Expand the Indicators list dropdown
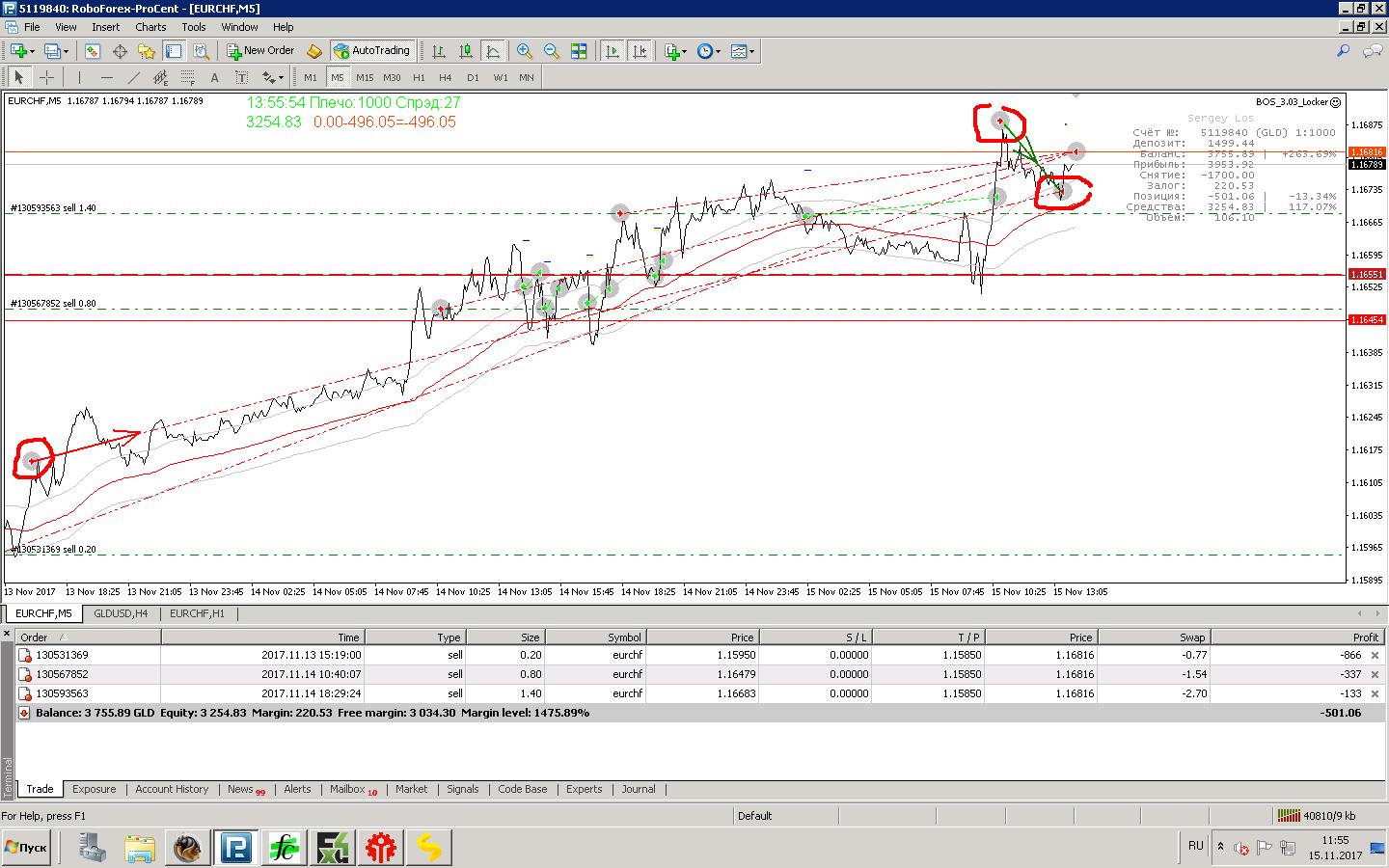1389x868 pixels. 684,51
